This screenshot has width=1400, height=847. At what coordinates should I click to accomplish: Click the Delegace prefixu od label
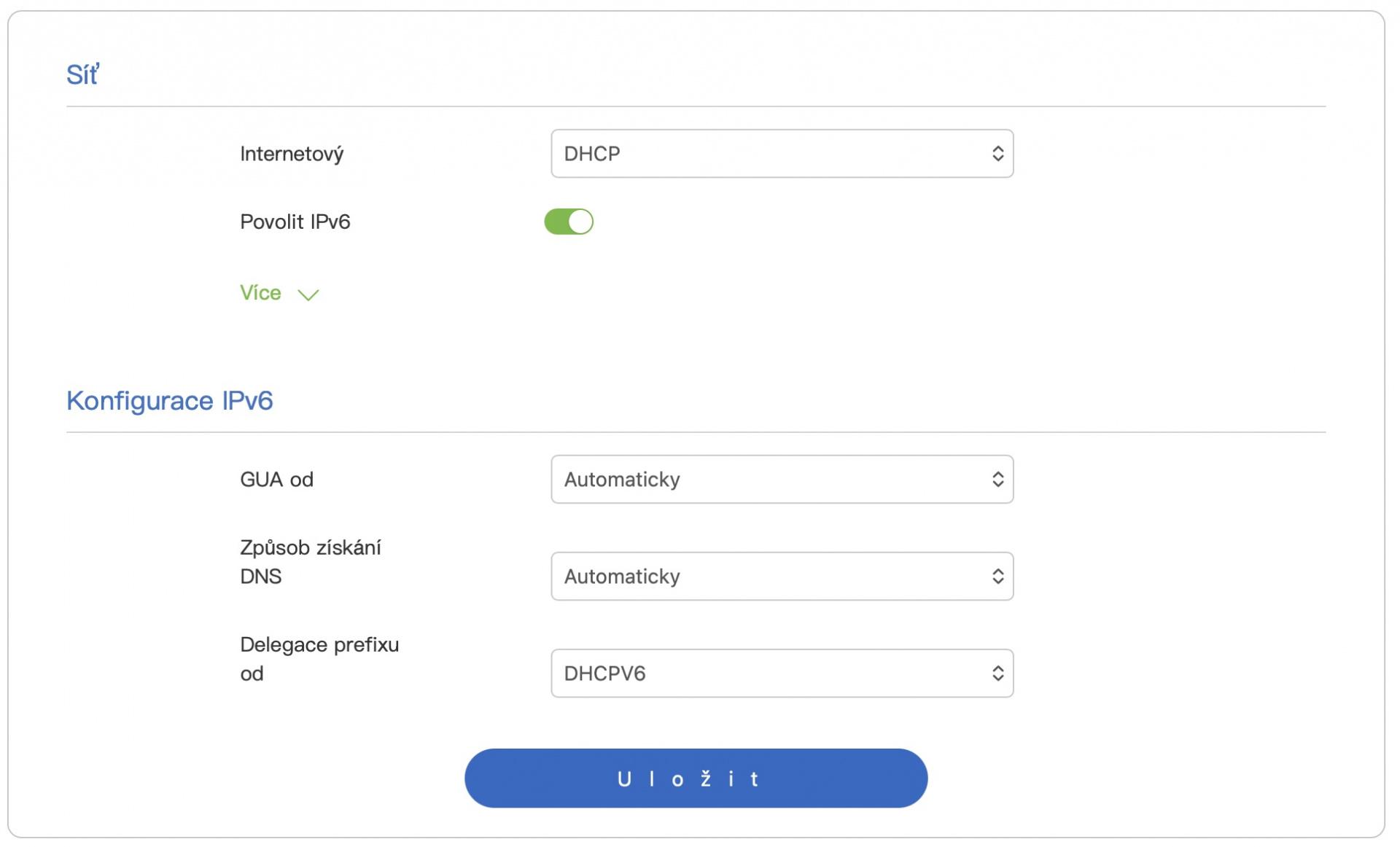point(319,658)
